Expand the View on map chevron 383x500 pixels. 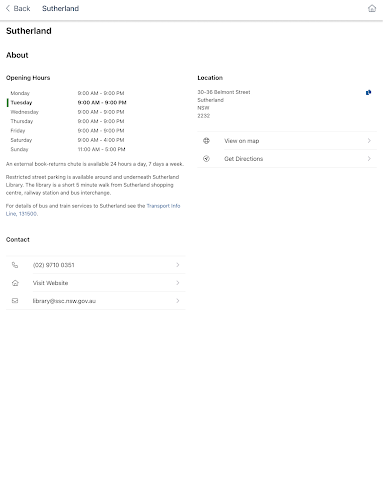tap(369, 141)
